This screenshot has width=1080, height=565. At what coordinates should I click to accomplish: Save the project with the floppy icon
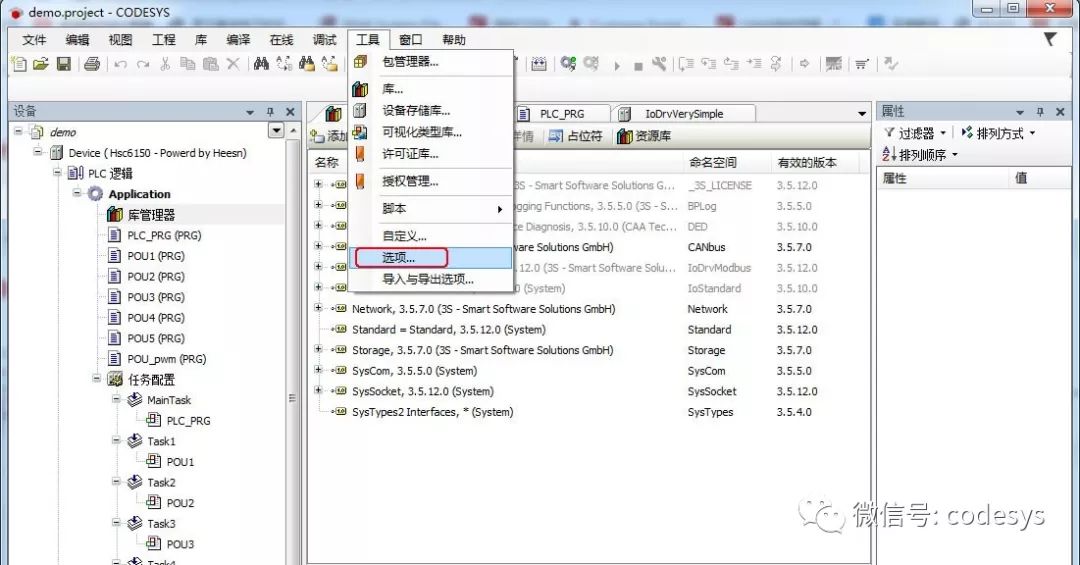pyautogui.click(x=63, y=64)
